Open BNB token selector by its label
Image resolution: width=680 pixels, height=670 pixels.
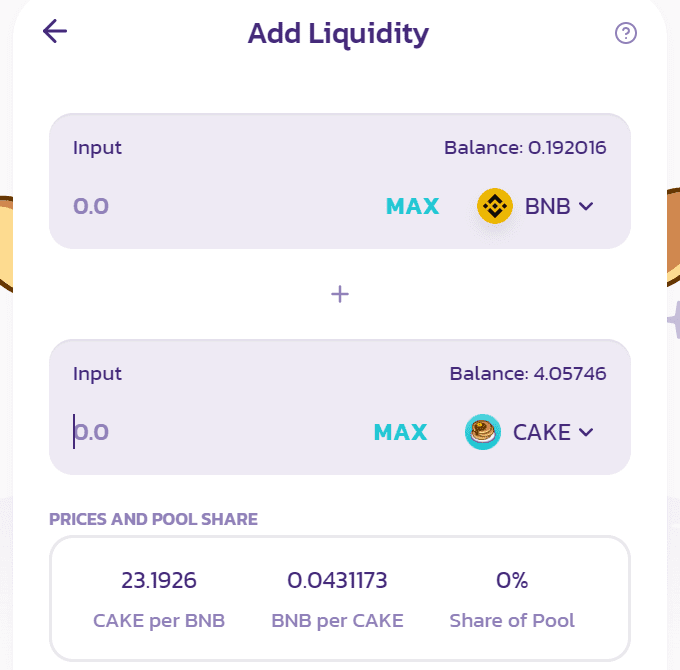547,206
